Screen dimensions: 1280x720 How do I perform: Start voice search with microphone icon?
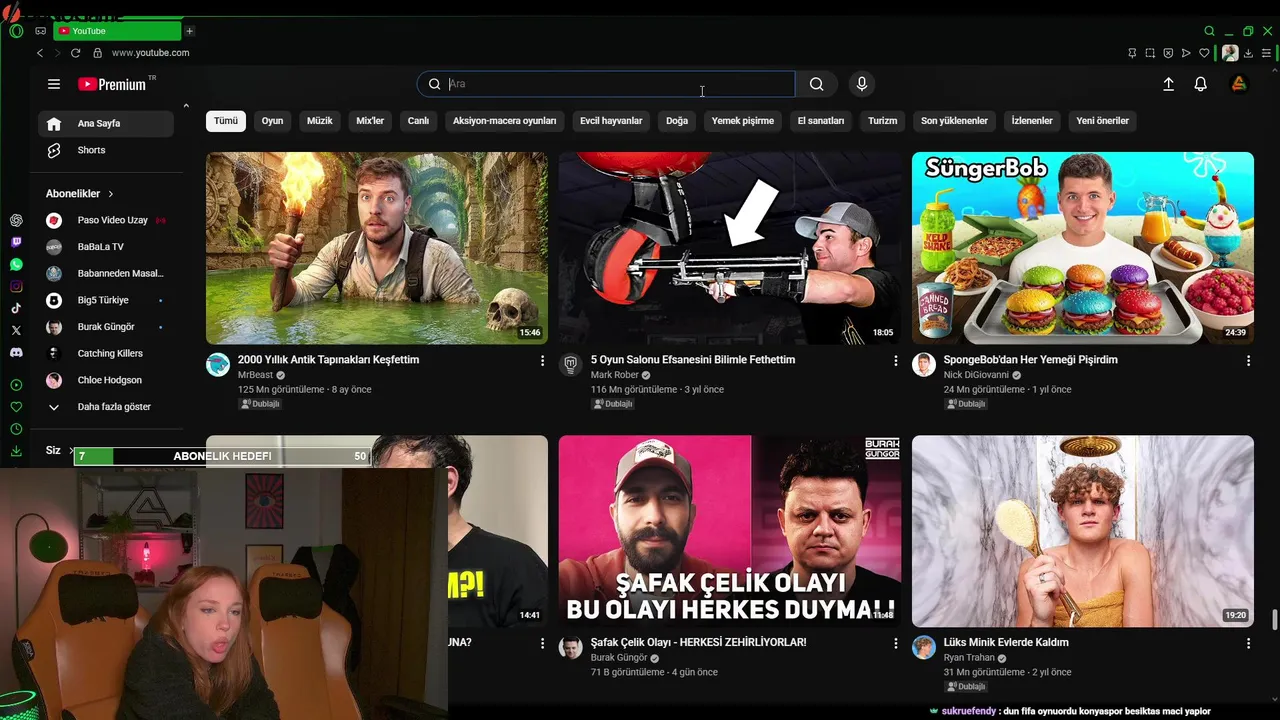click(862, 84)
